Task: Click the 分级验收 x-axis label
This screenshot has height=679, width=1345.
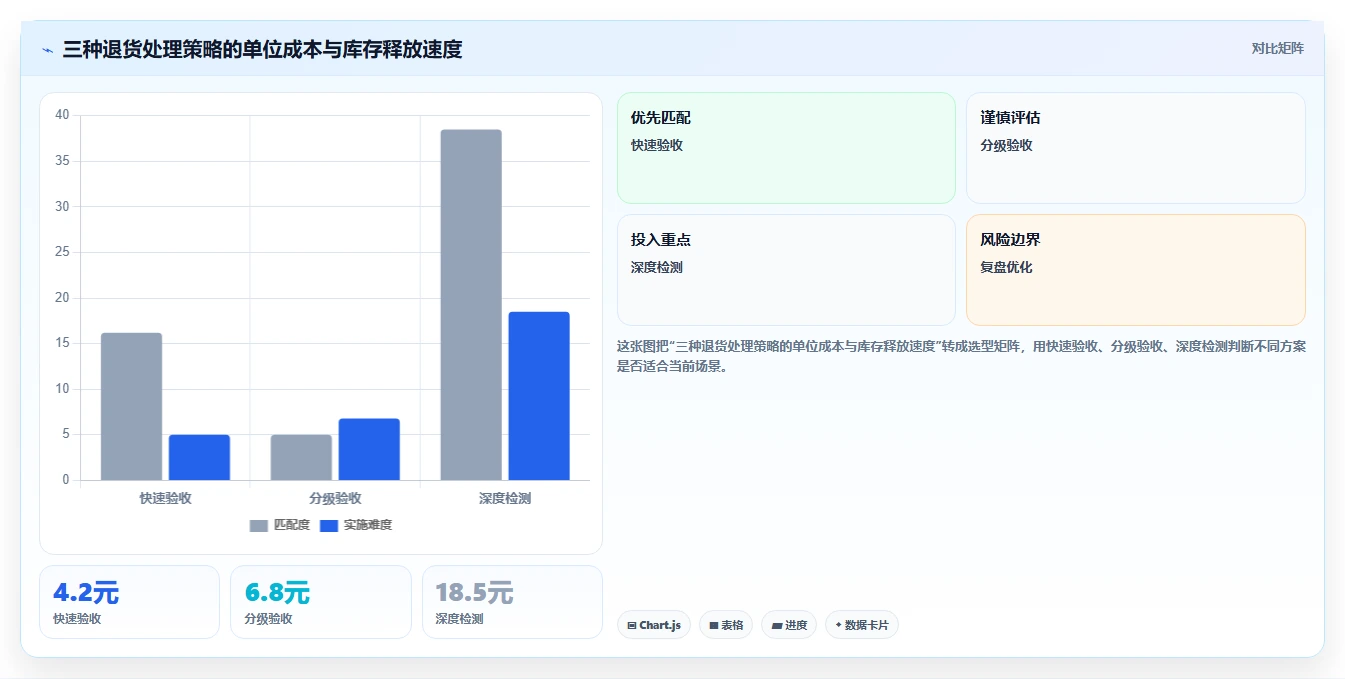Action: pos(335,498)
